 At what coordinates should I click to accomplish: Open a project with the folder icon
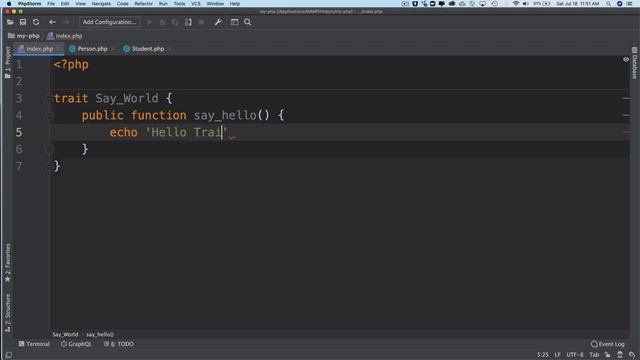[10, 22]
